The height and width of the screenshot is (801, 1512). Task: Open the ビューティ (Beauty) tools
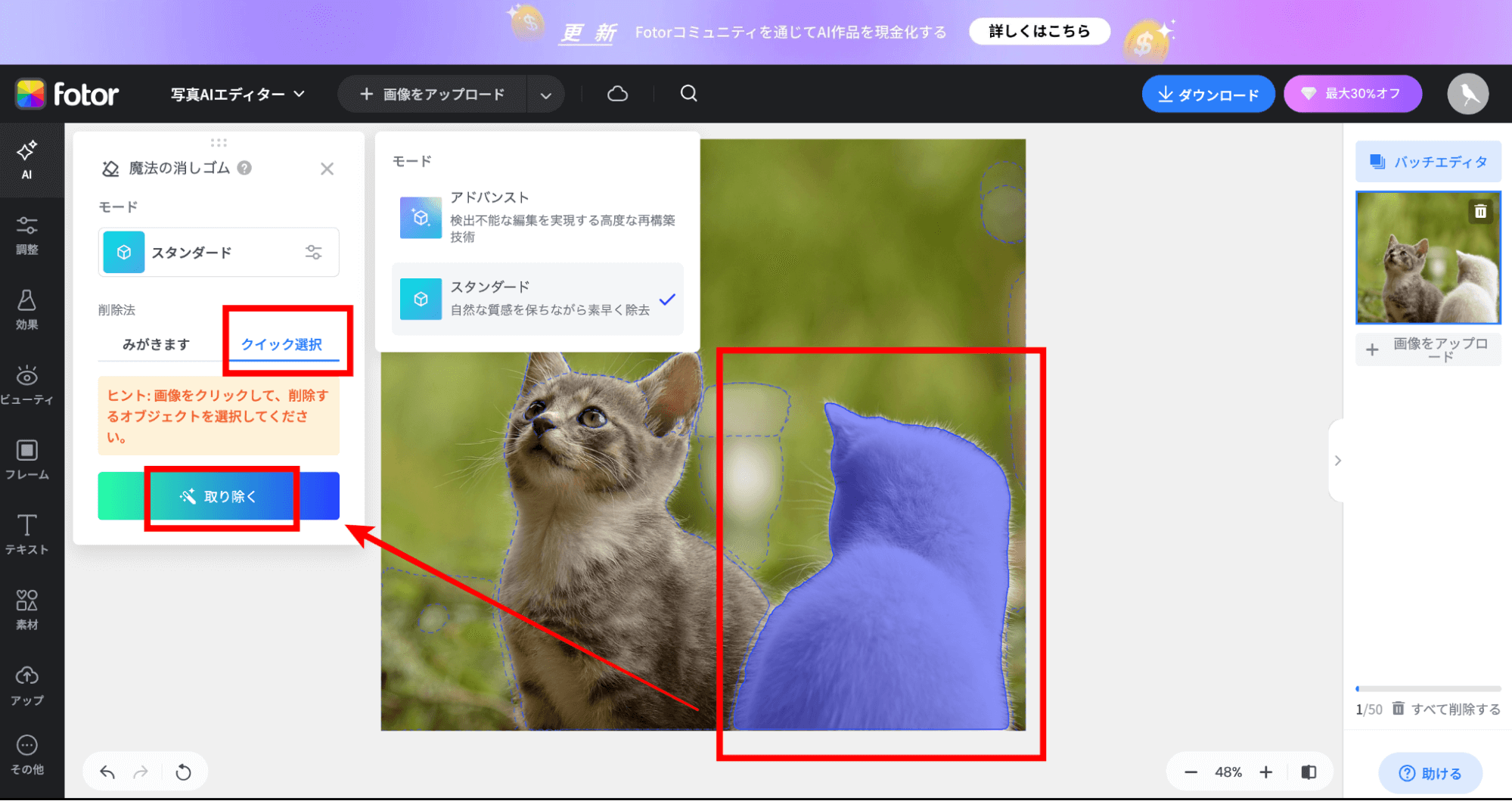[26, 386]
